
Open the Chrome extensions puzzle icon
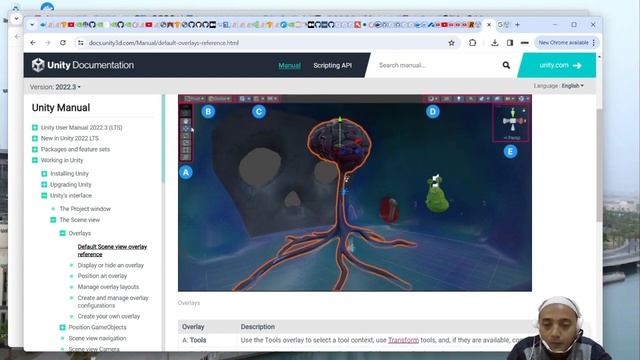(473, 42)
